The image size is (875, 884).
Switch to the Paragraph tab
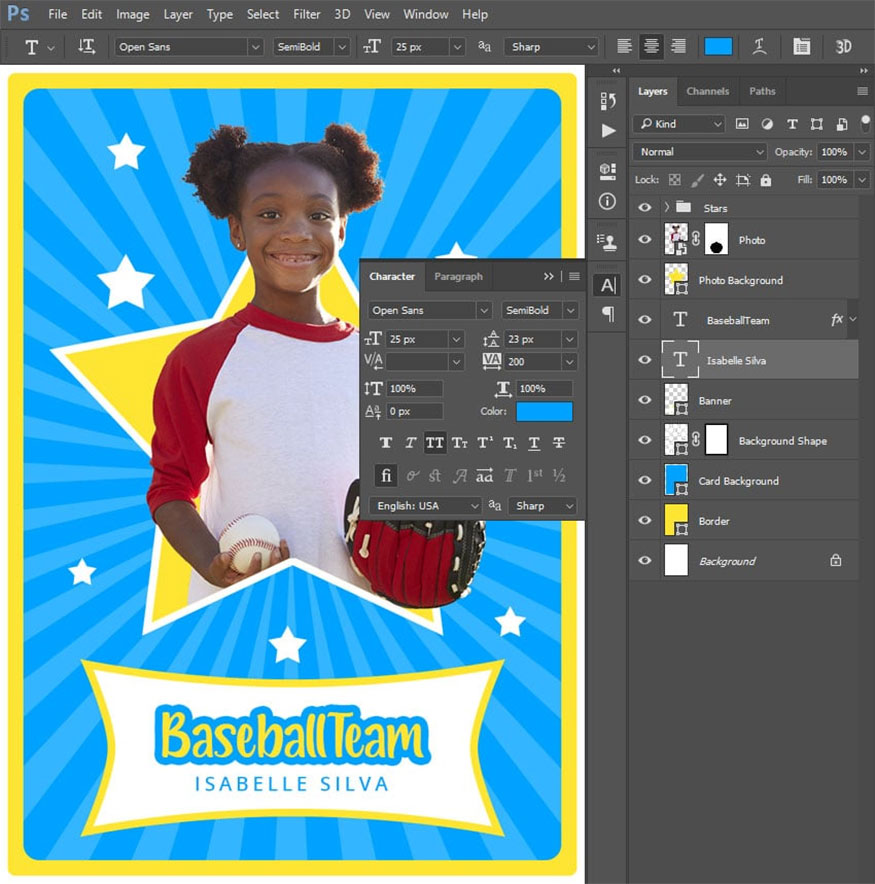[x=458, y=276]
